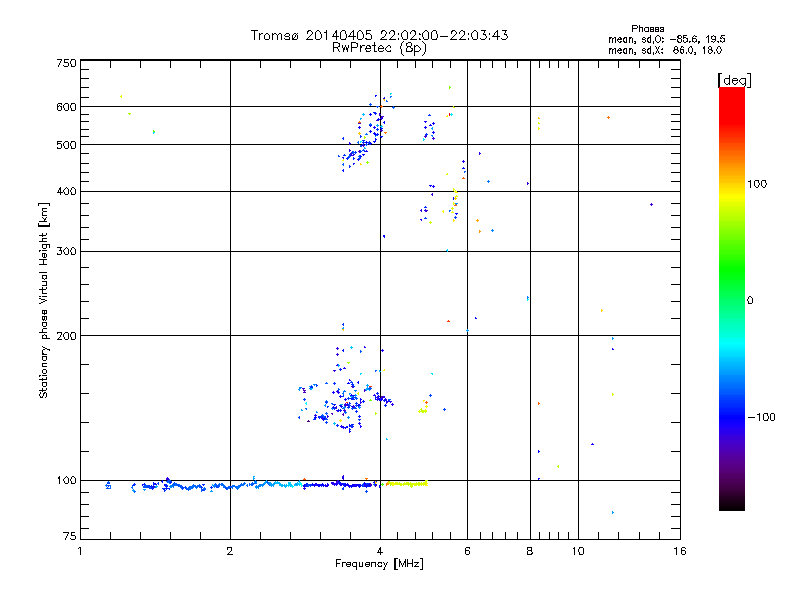Viewport: 800px width, 600px height.
Task: Click the '2' x-axis tick label
Action: [x=230, y=551]
